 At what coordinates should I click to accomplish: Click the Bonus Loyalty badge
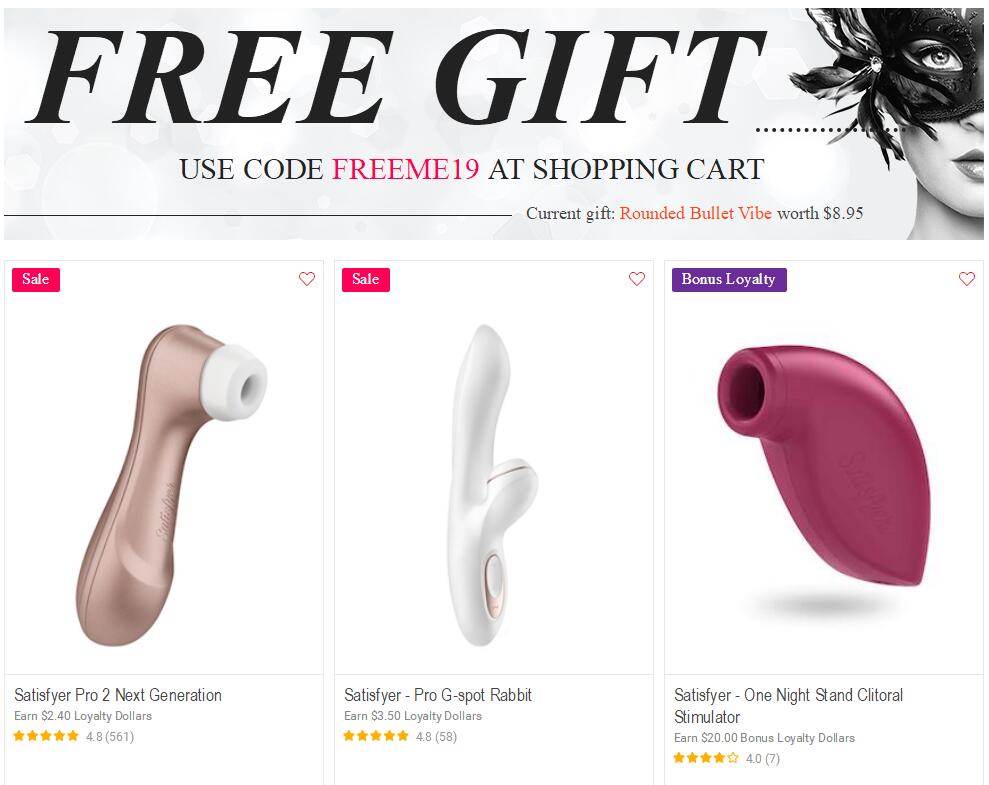(729, 279)
